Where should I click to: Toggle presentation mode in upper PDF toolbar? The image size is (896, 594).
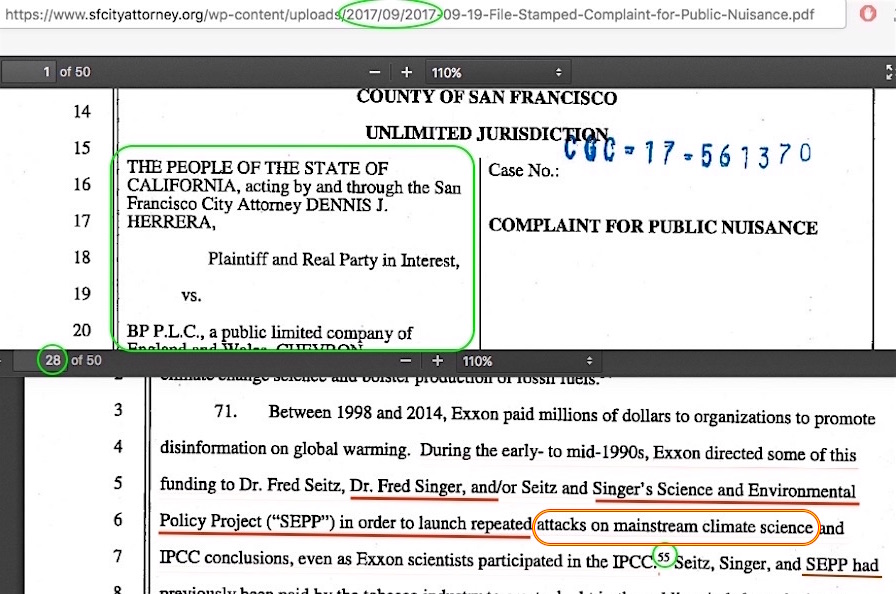[x=889, y=73]
